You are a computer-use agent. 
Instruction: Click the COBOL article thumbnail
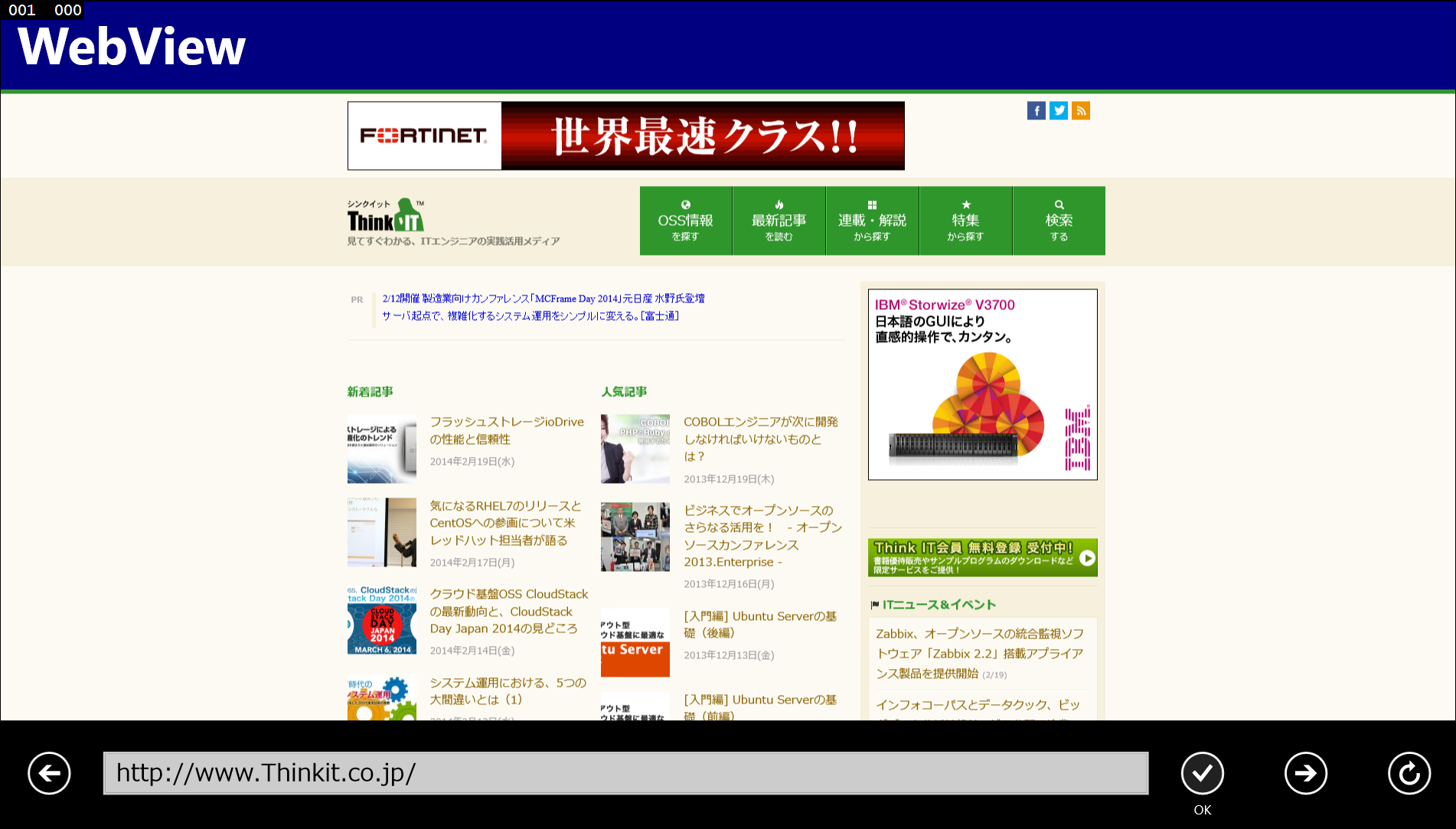635,449
